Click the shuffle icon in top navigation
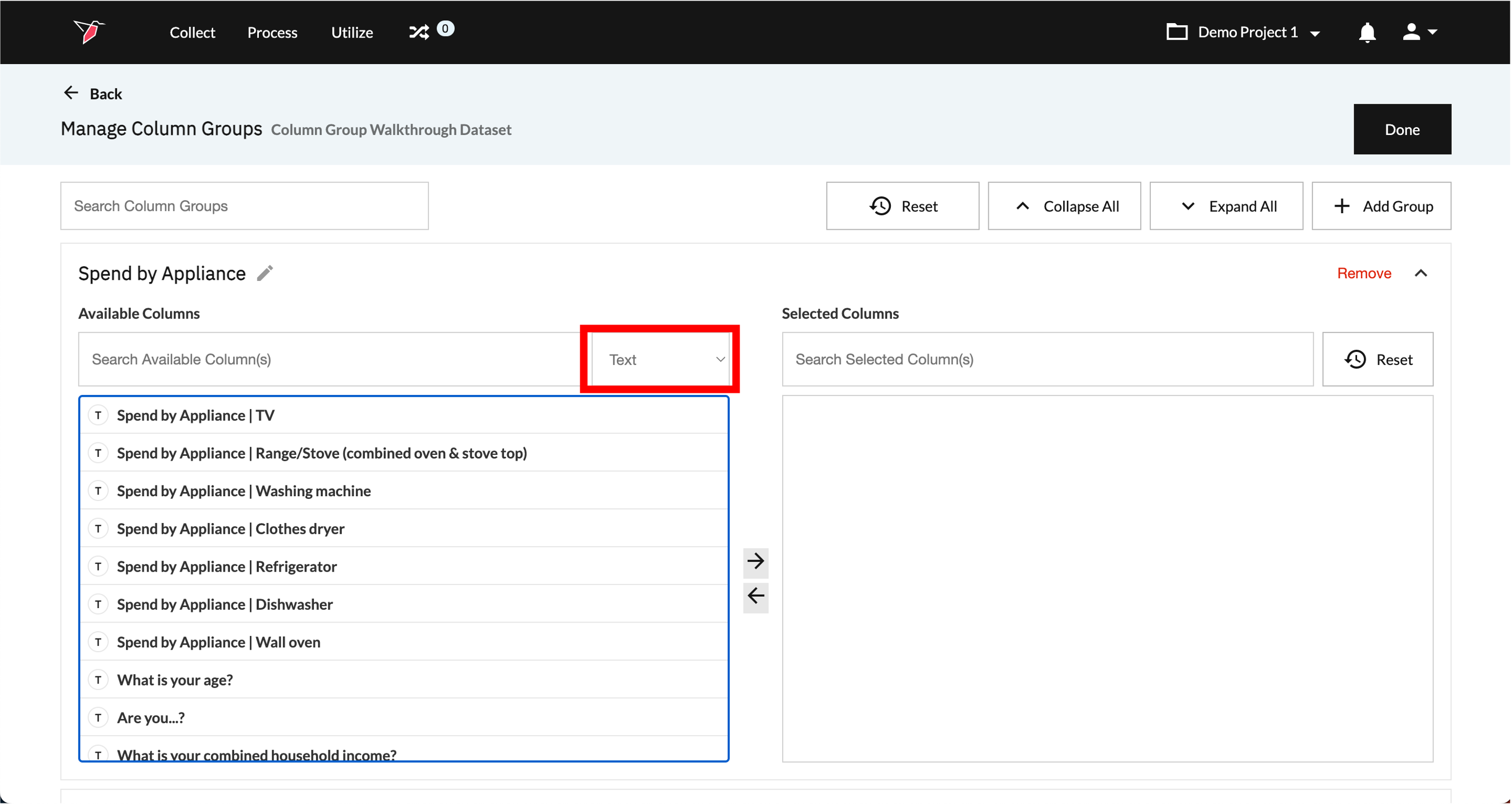Screen dimensions: 1512x804 tap(419, 32)
